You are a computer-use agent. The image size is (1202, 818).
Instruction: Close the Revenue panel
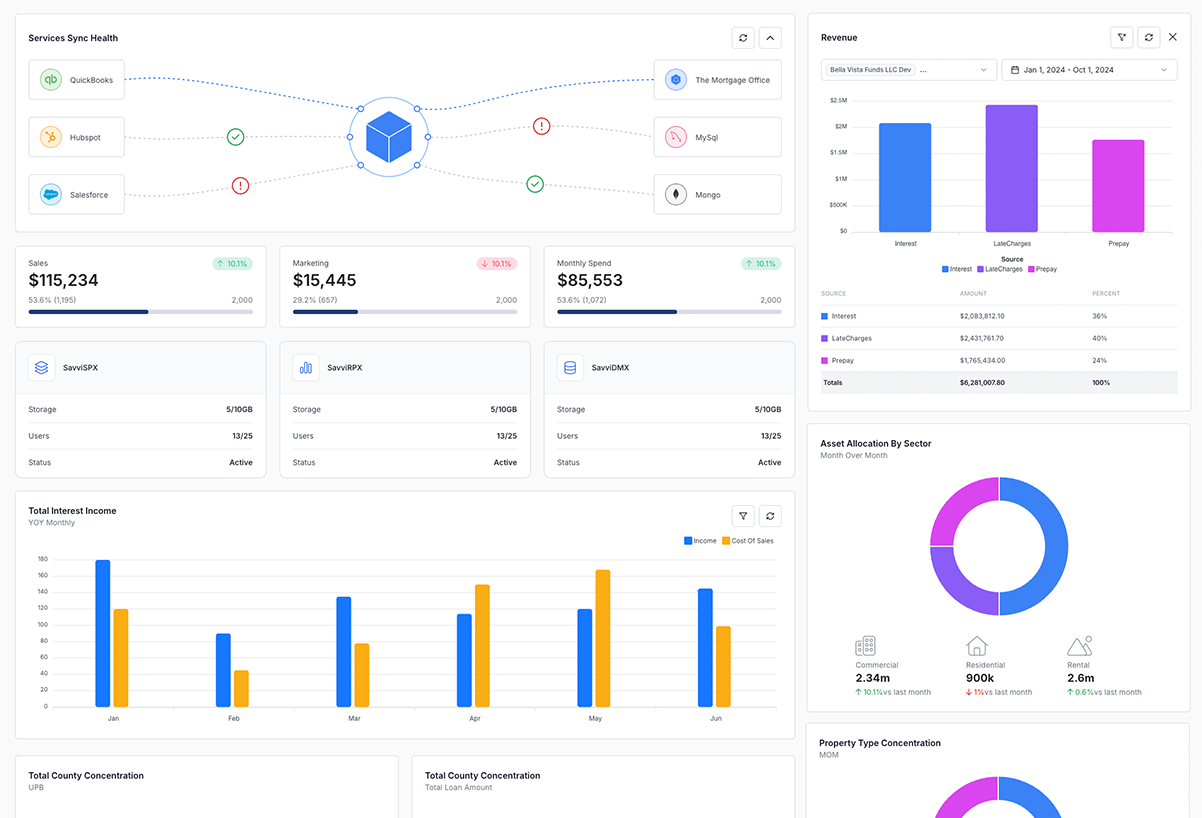click(1173, 37)
